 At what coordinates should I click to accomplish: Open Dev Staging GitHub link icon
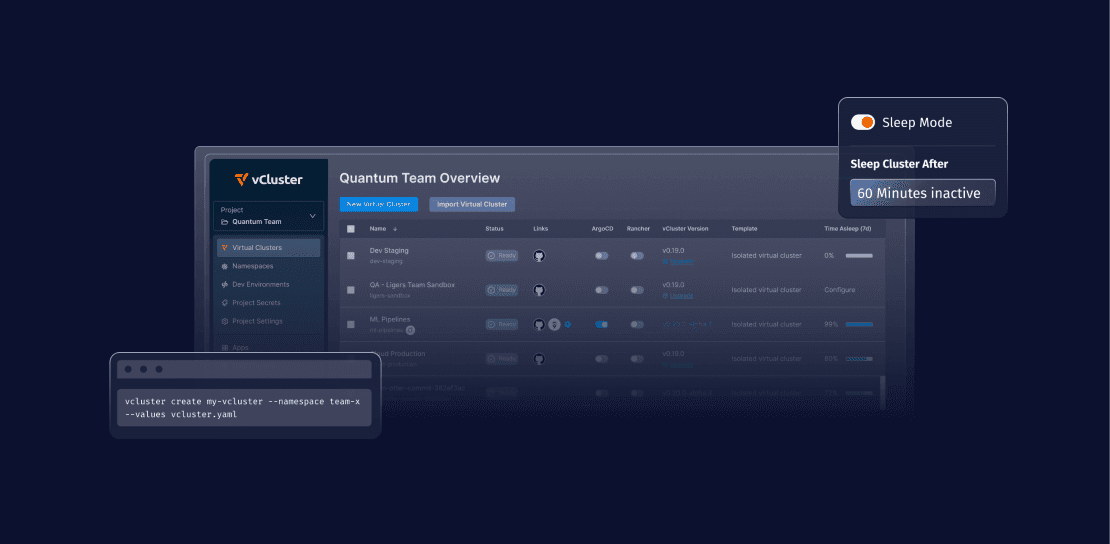(x=539, y=256)
